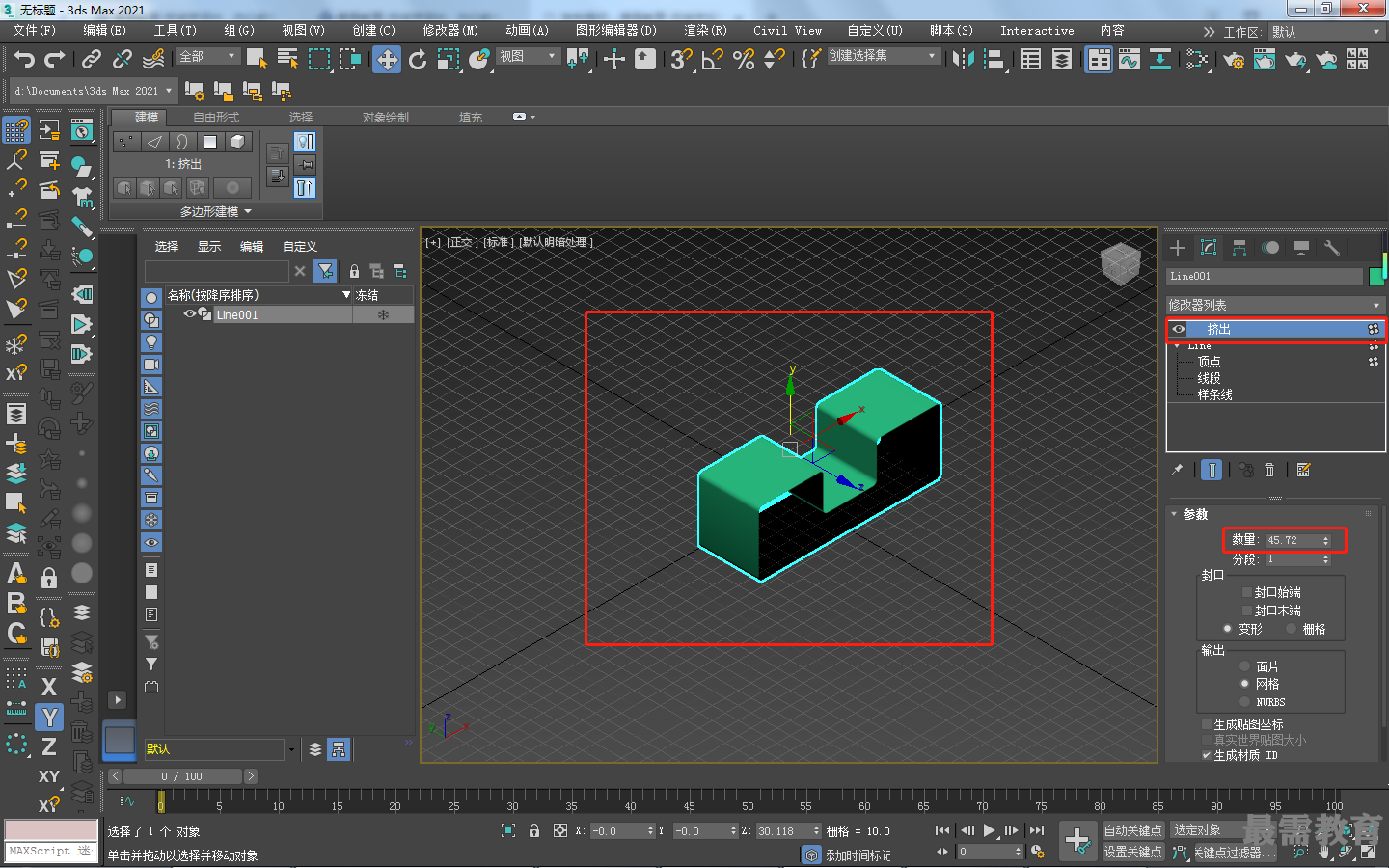1389x868 pixels.
Task: Open the project path dropdown arrow
Action: (169, 91)
